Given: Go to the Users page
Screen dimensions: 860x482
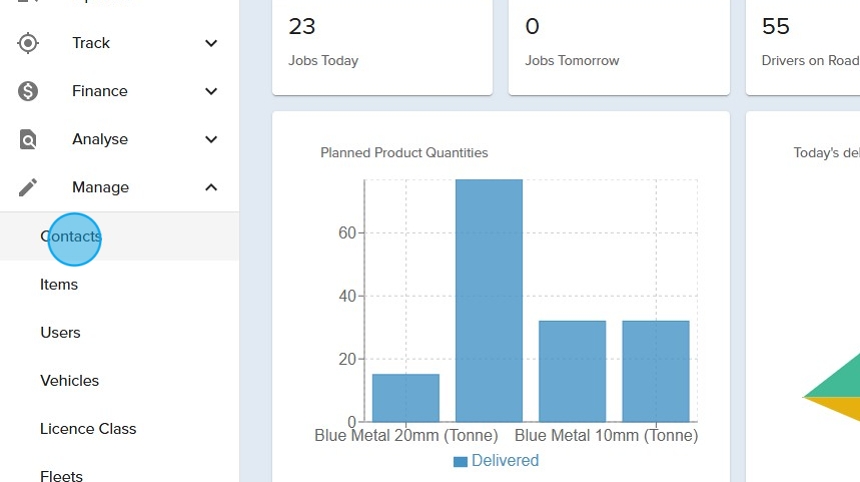Looking at the screenshot, I should coord(60,333).
